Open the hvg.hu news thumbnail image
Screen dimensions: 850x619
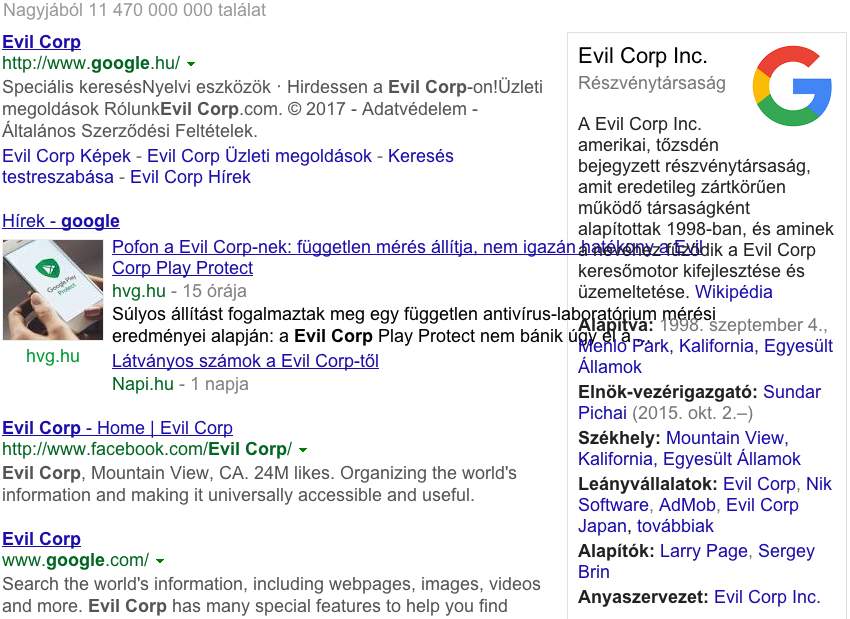[x=53, y=290]
